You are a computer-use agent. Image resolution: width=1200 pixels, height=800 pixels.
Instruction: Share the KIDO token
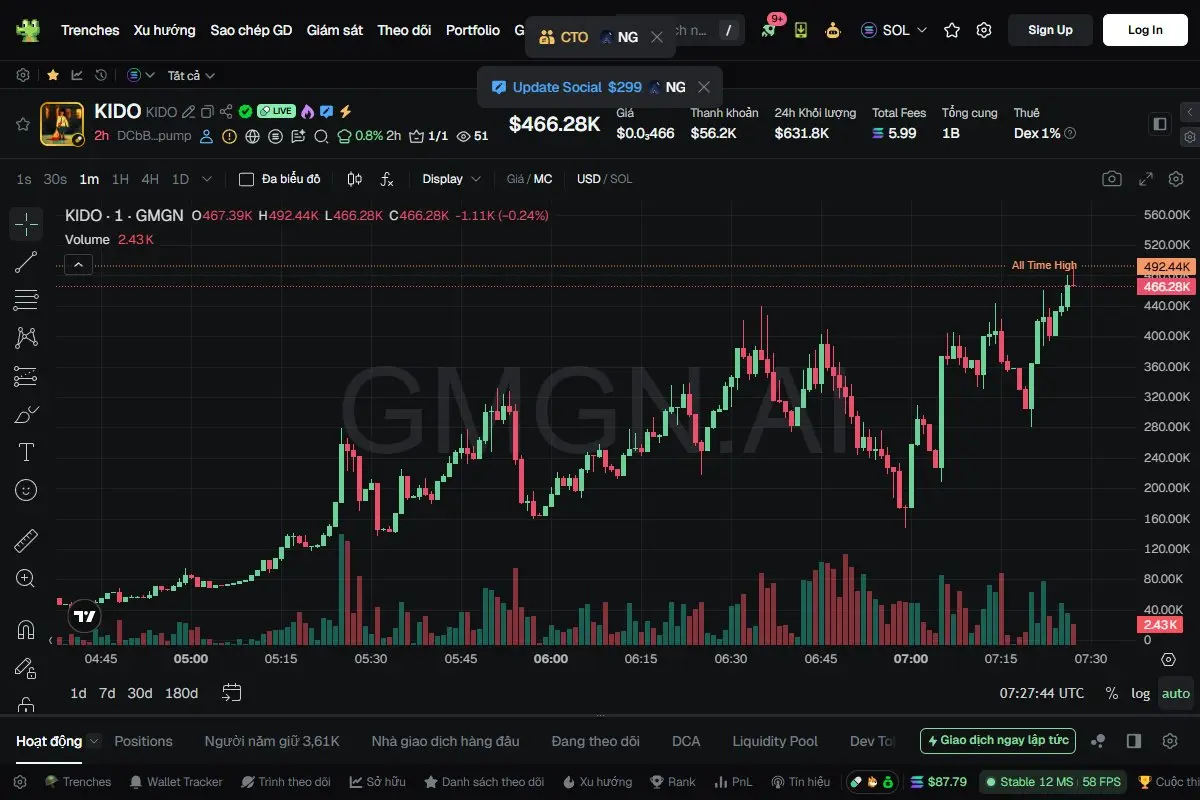pos(226,112)
